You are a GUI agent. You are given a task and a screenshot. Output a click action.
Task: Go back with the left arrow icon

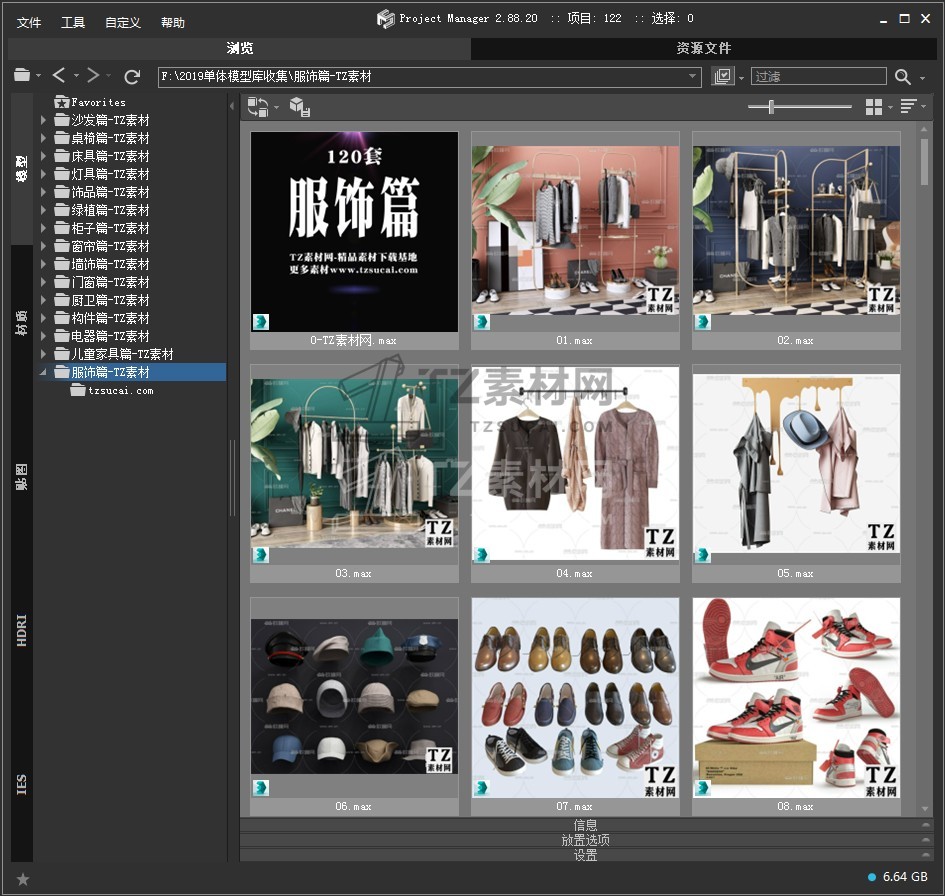[59, 76]
